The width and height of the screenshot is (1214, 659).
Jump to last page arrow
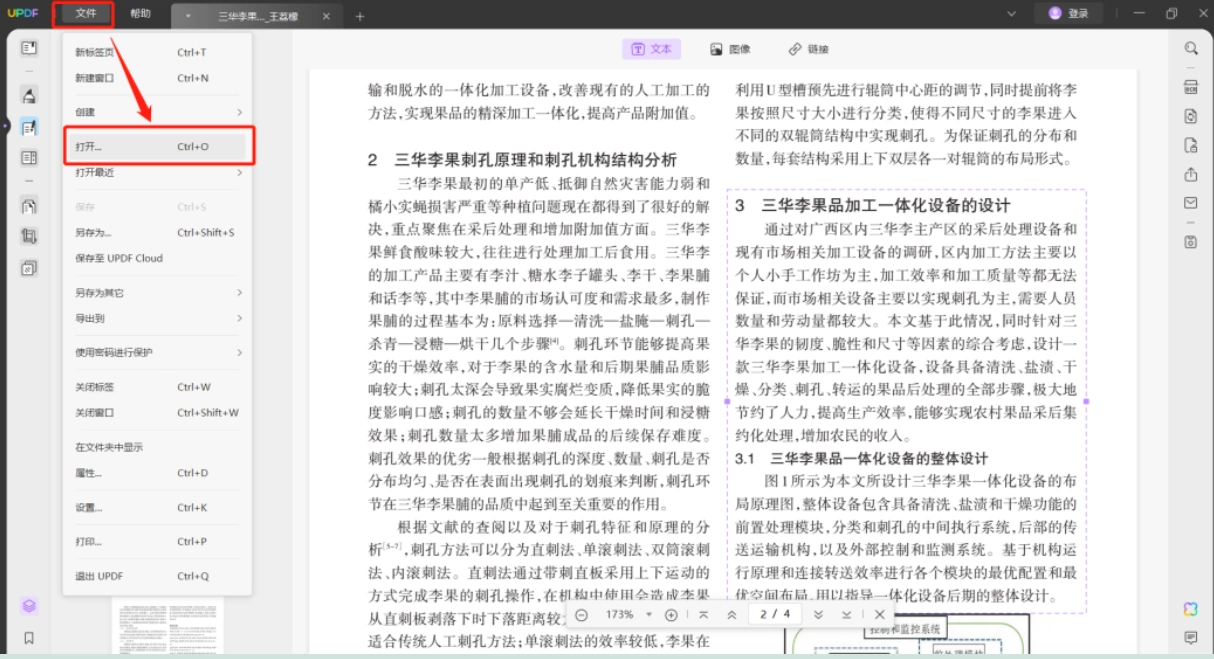click(847, 614)
